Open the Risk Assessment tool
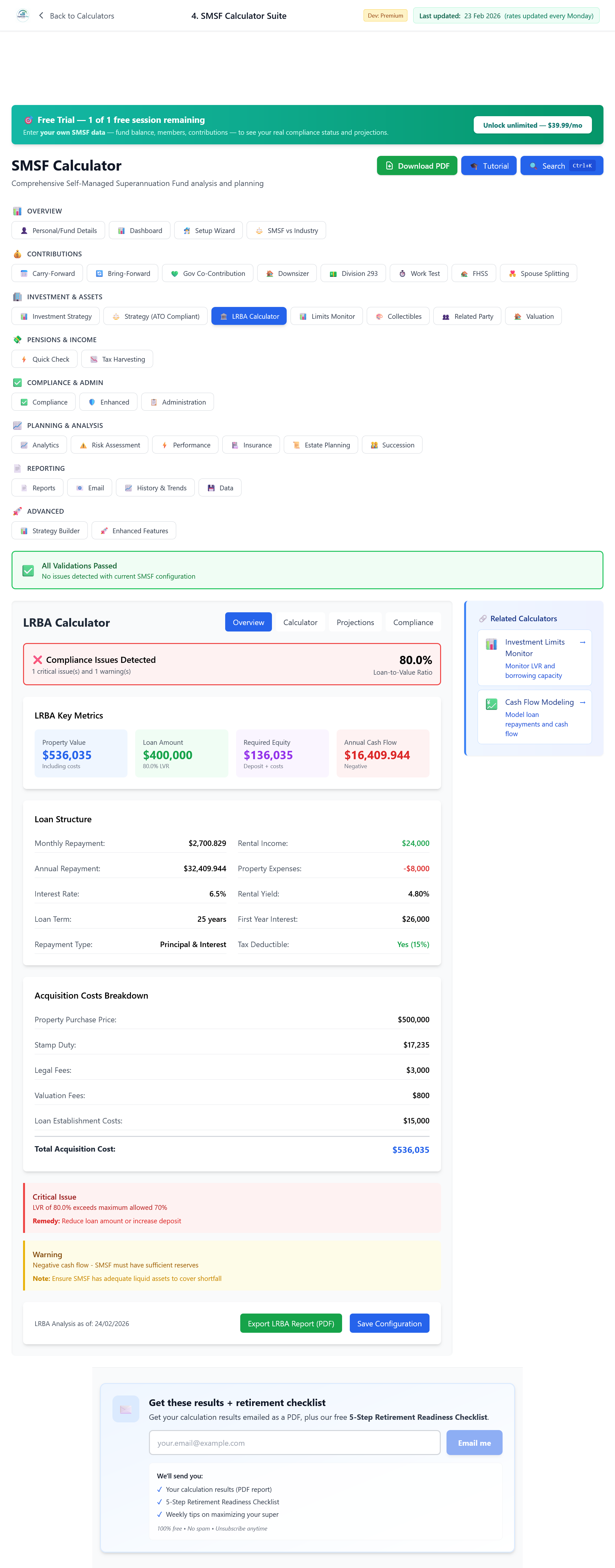 (109, 445)
